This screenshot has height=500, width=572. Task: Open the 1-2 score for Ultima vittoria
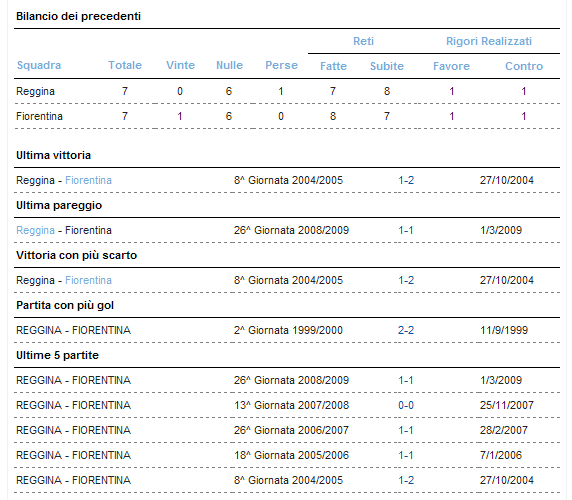coord(406,180)
